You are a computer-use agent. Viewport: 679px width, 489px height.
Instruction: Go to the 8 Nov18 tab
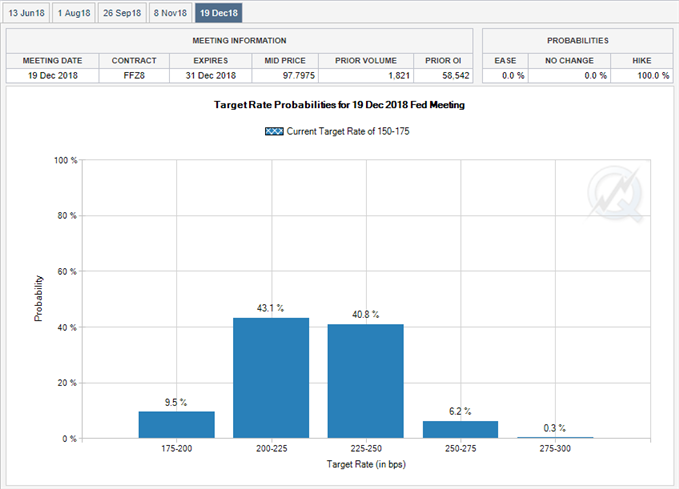point(170,13)
